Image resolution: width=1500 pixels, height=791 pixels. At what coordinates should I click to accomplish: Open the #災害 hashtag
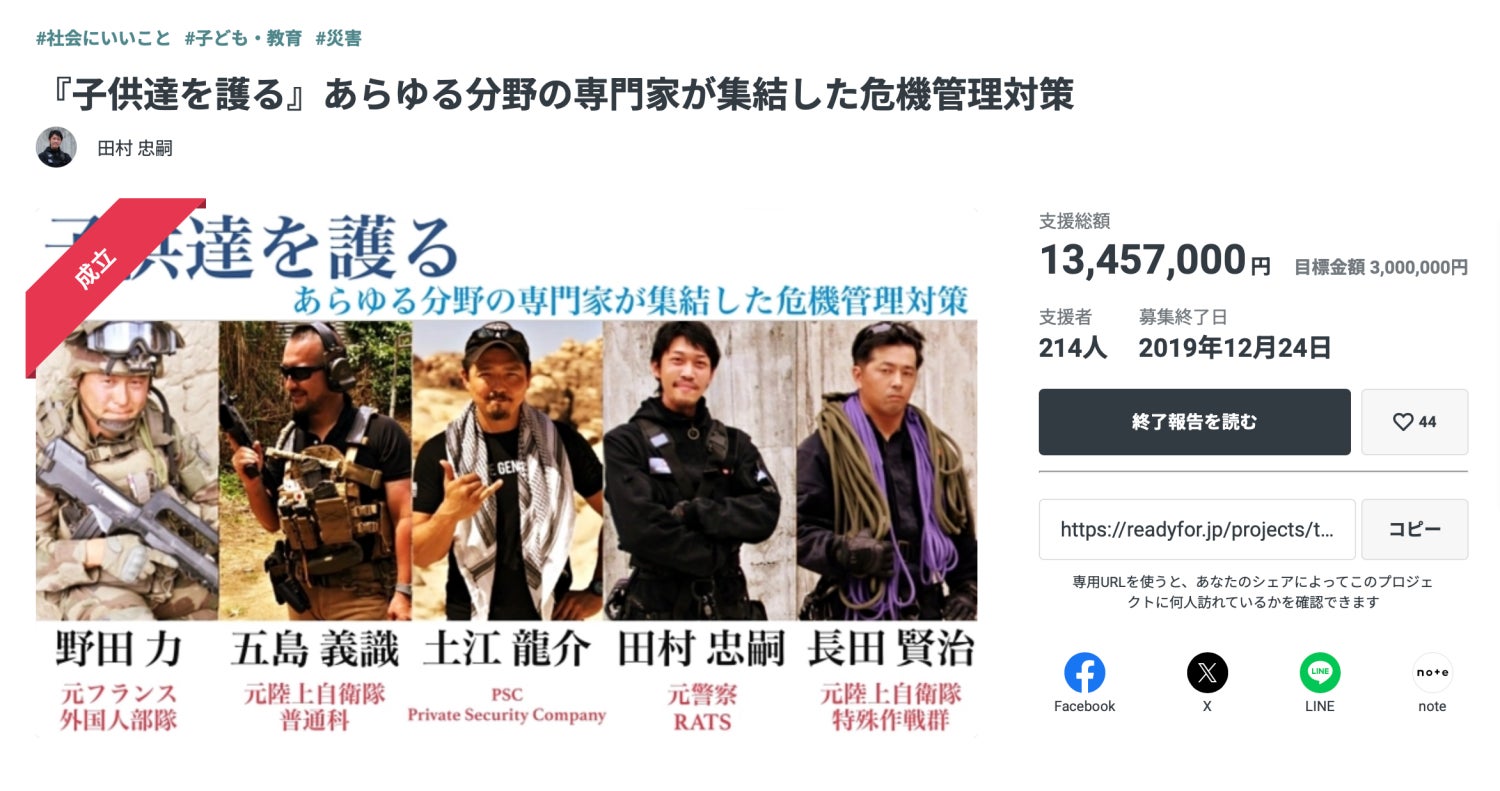pyautogui.click(x=338, y=38)
